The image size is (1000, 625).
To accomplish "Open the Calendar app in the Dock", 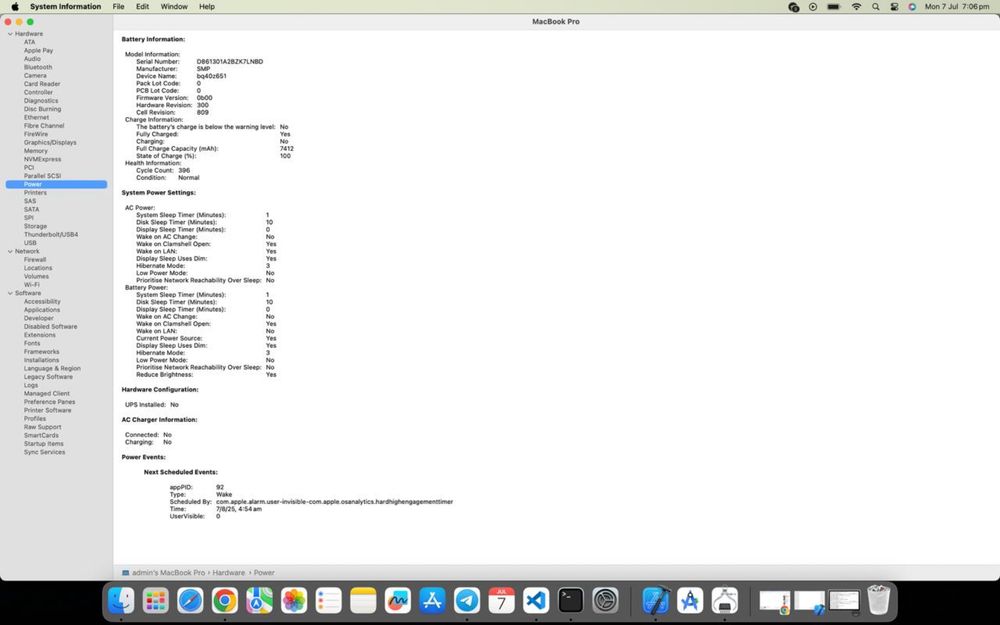I will pos(501,600).
